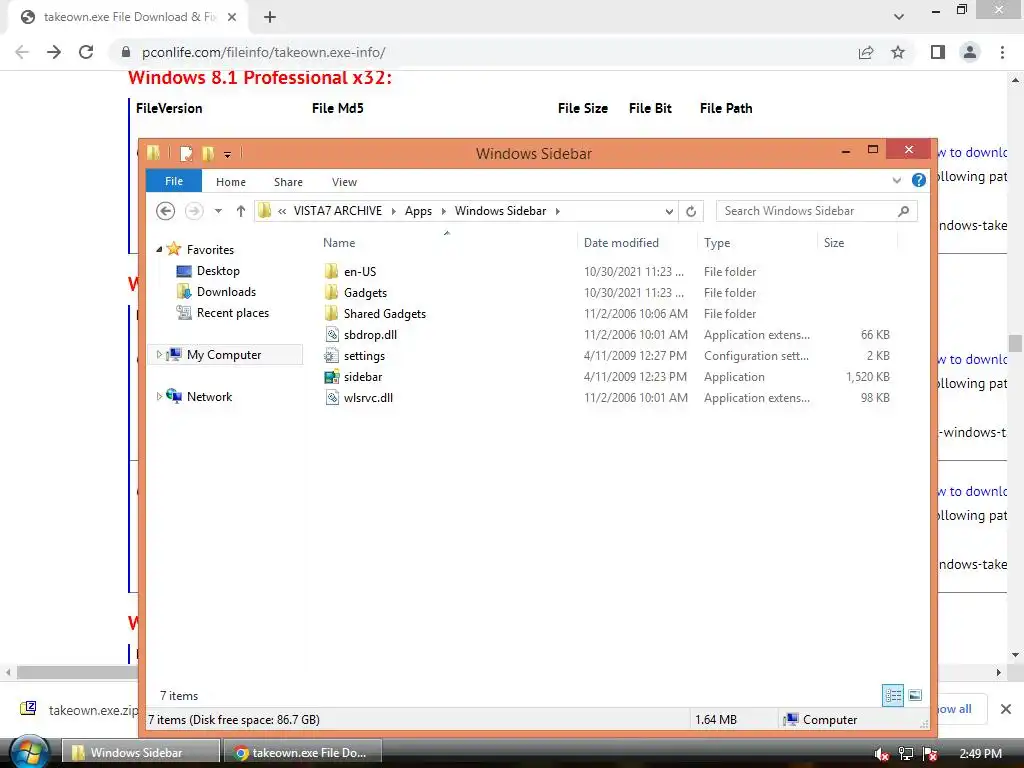This screenshot has height=768, width=1024.
Task: Click the browser vertical scrollbar thumb
Action: [x=1015, y=344]
